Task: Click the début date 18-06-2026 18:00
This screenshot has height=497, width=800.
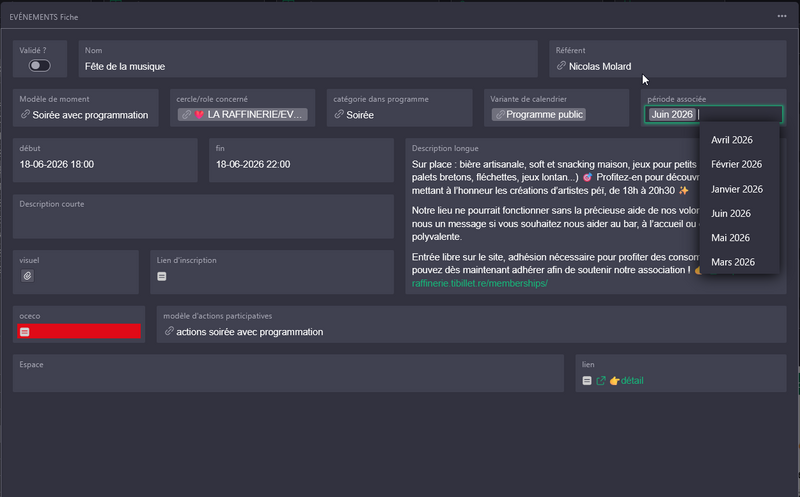Action: (57, 164)
